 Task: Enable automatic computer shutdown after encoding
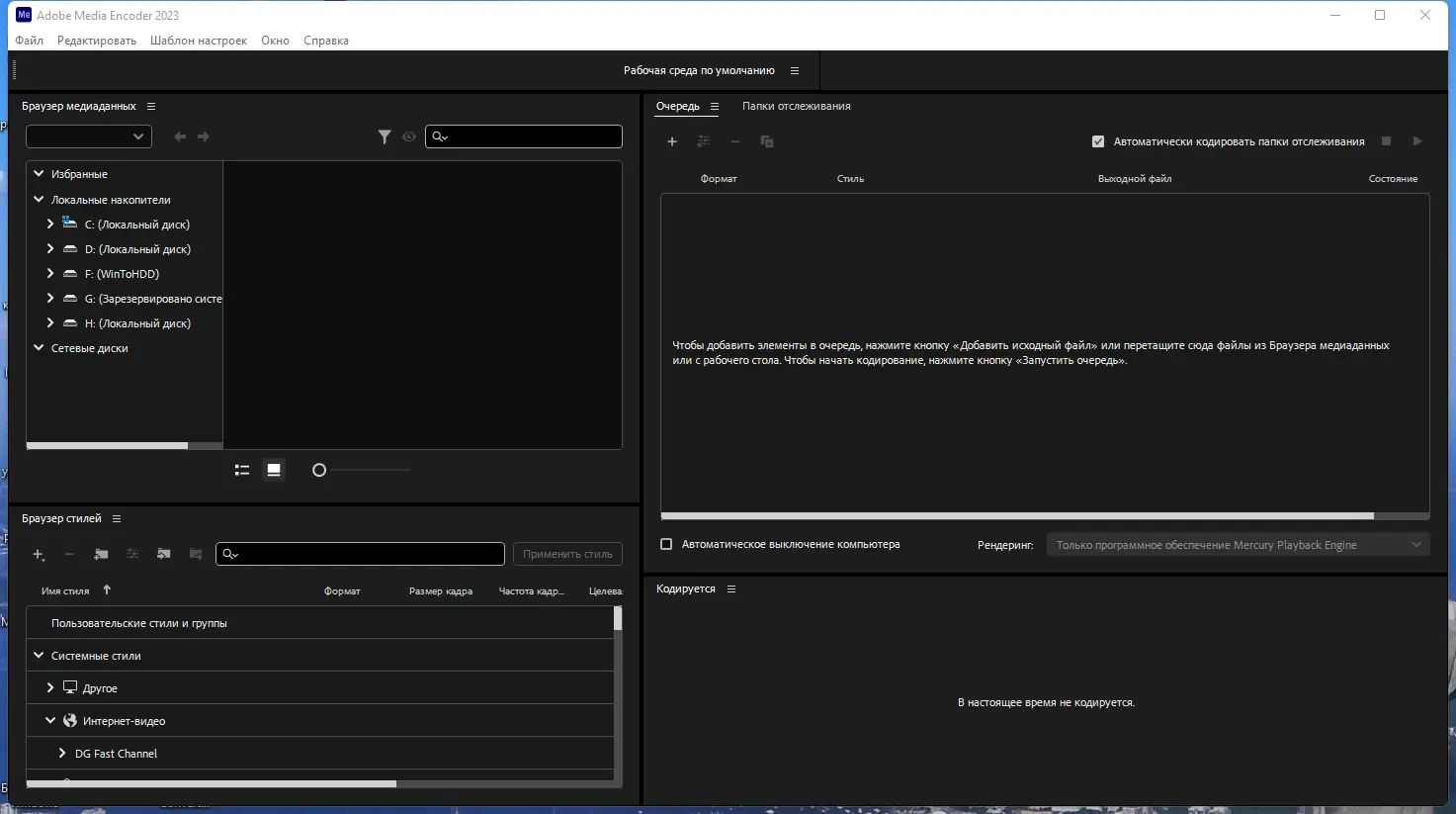point(667,544)
